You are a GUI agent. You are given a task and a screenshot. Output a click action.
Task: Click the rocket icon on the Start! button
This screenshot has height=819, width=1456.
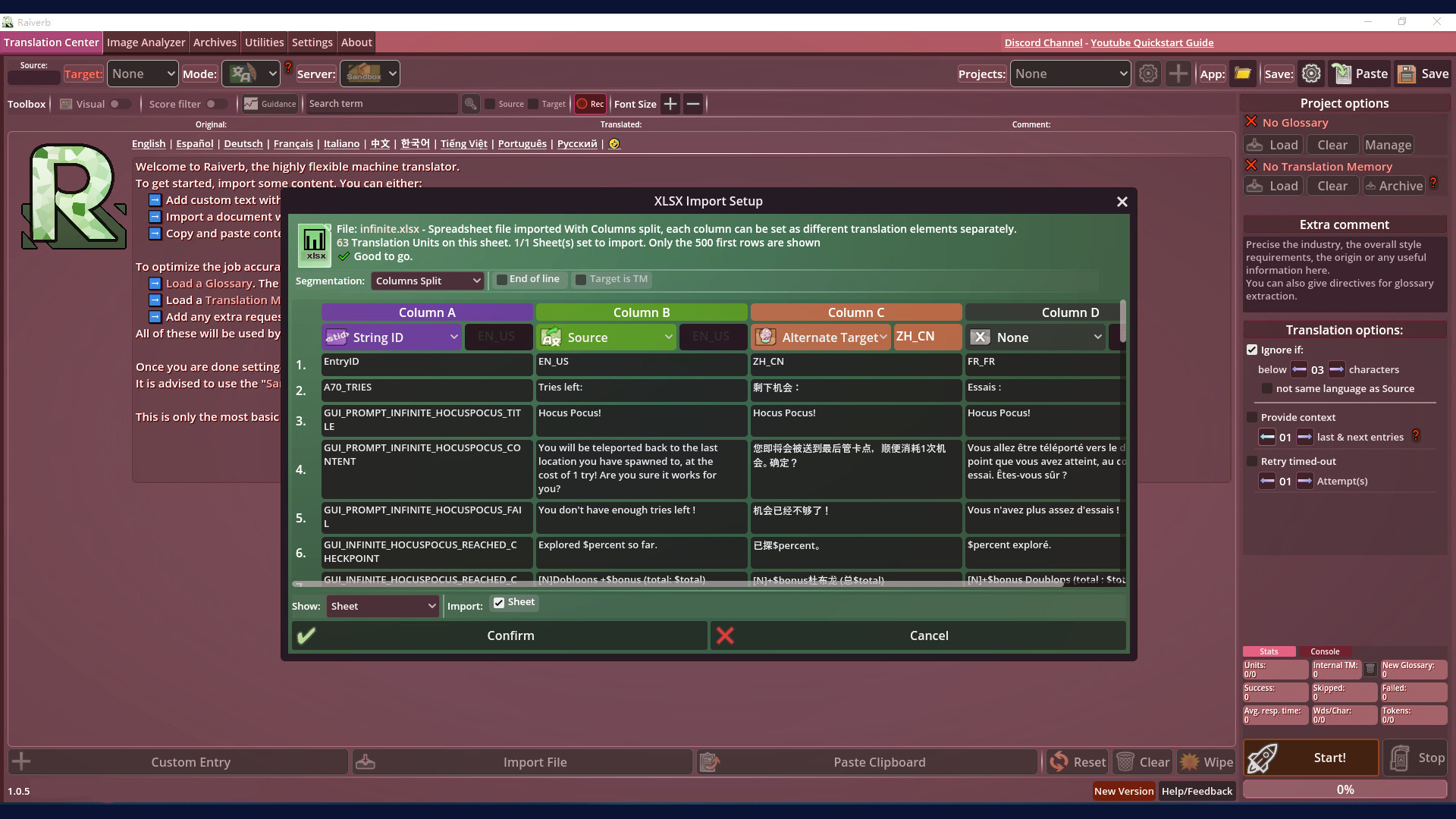click(1261, 758)
